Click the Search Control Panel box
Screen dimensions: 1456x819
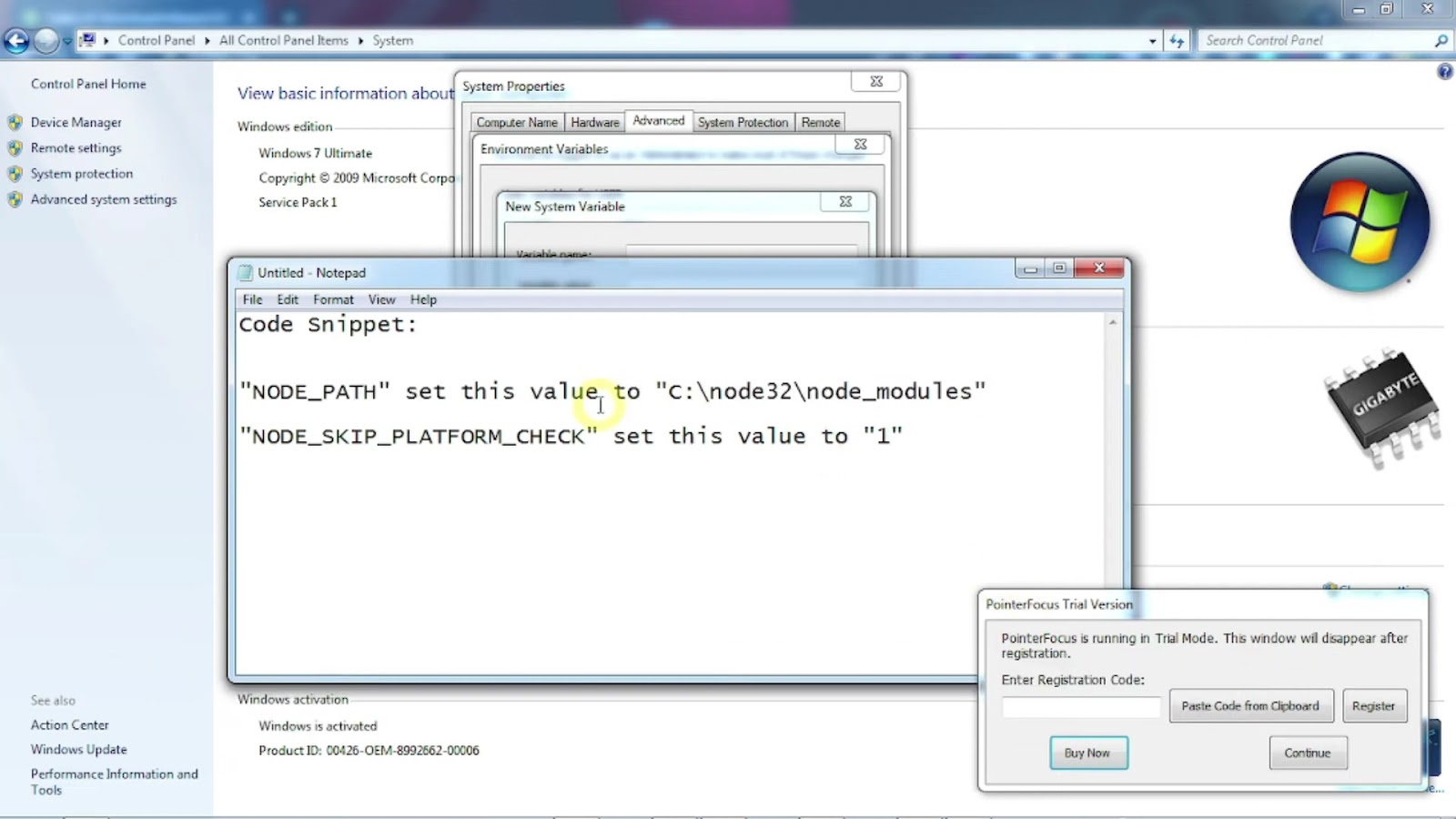1315,40
